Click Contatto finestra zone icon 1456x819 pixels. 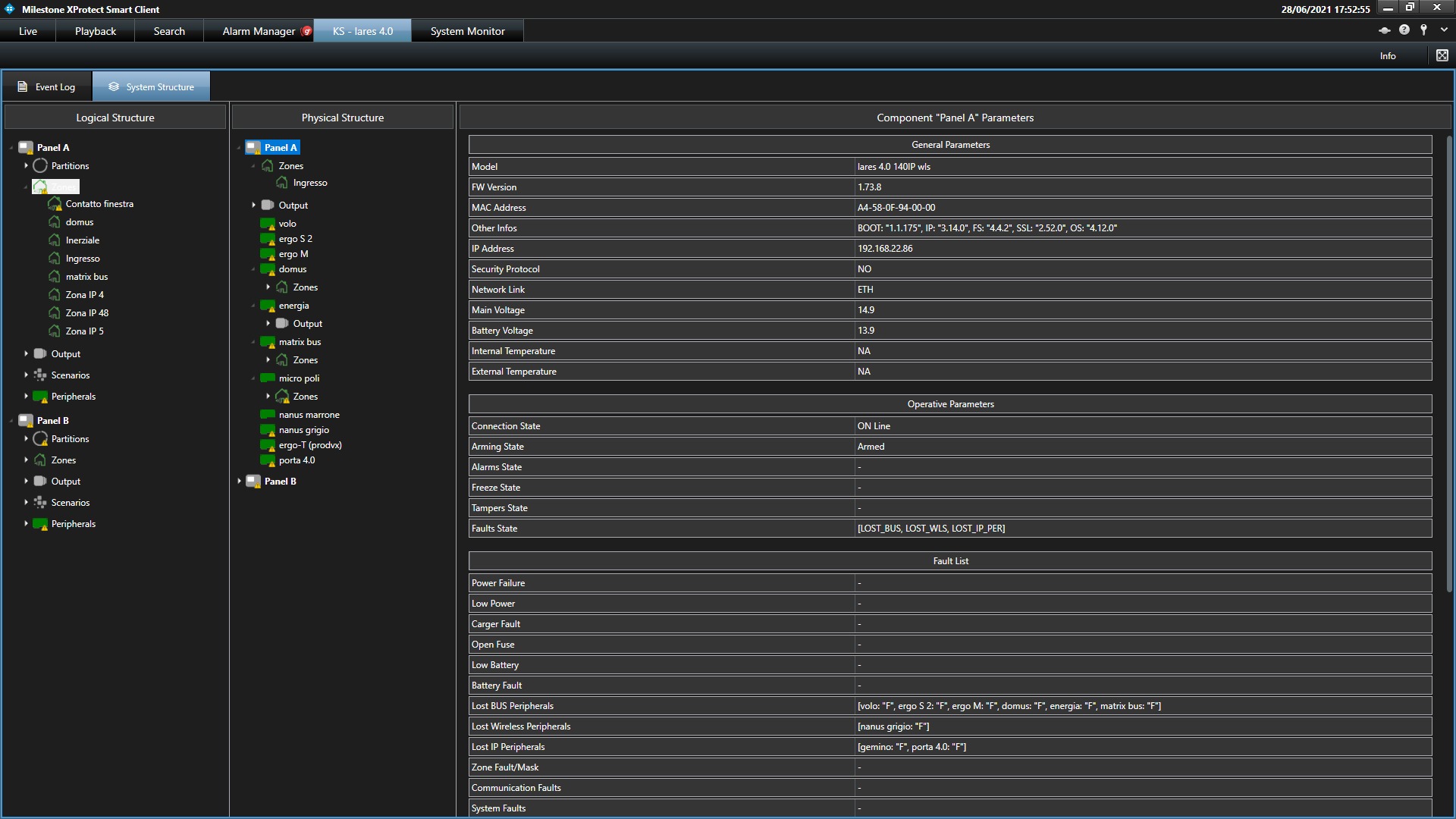click(55, 203)
